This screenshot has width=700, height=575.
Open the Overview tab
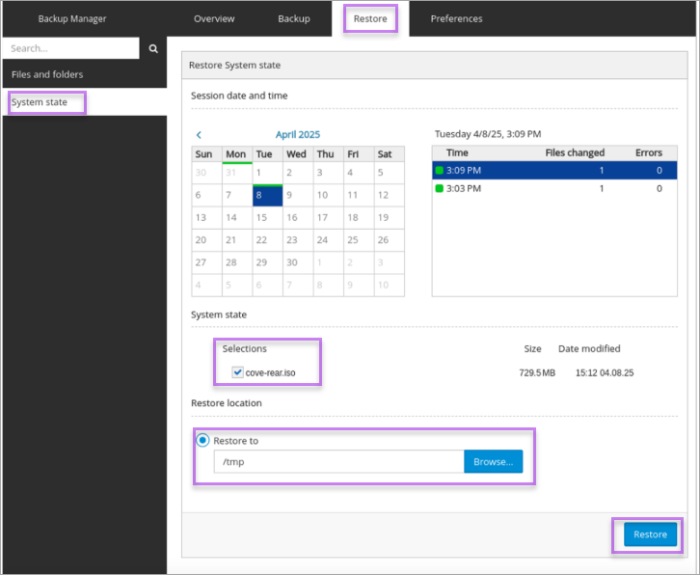[x=214, y=19]
